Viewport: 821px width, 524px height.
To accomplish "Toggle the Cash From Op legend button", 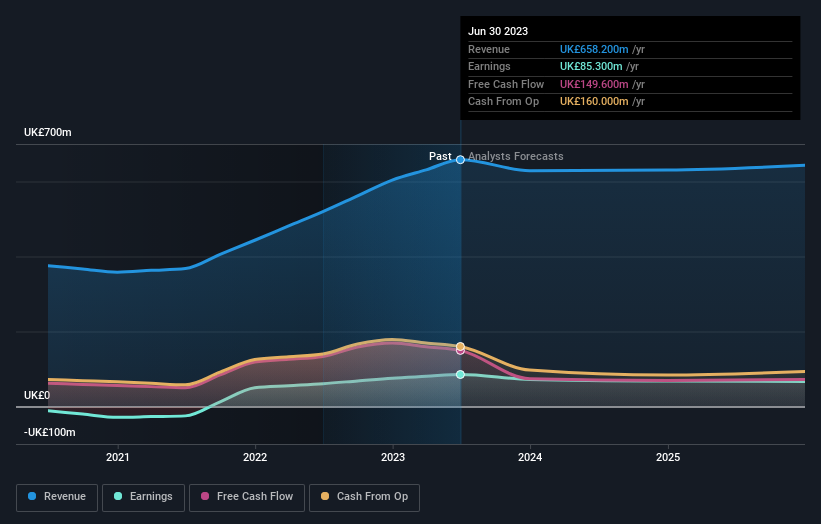I will click(364, 497).
